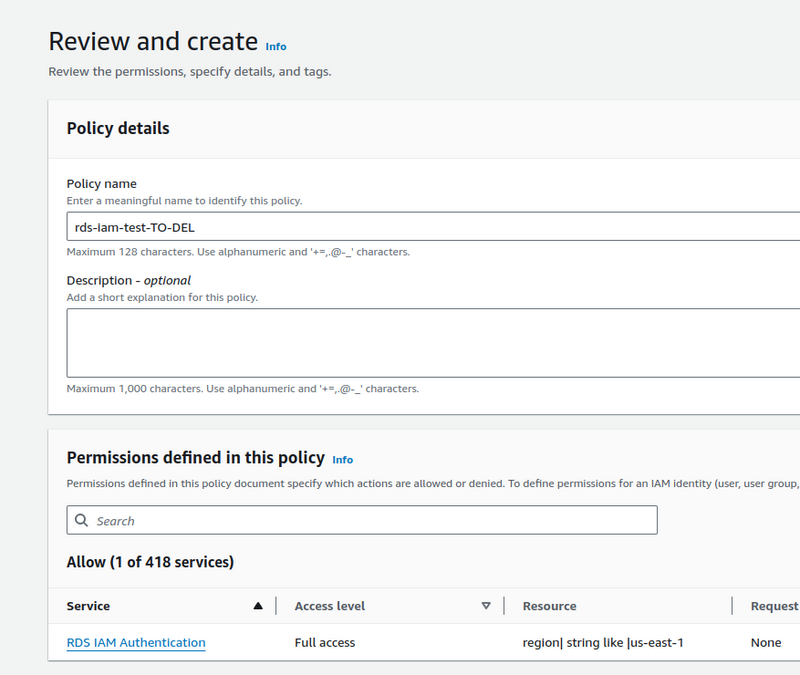Select the divider between Service and Access level
Viewport: 800px width, 675px height.
(276, 606)
